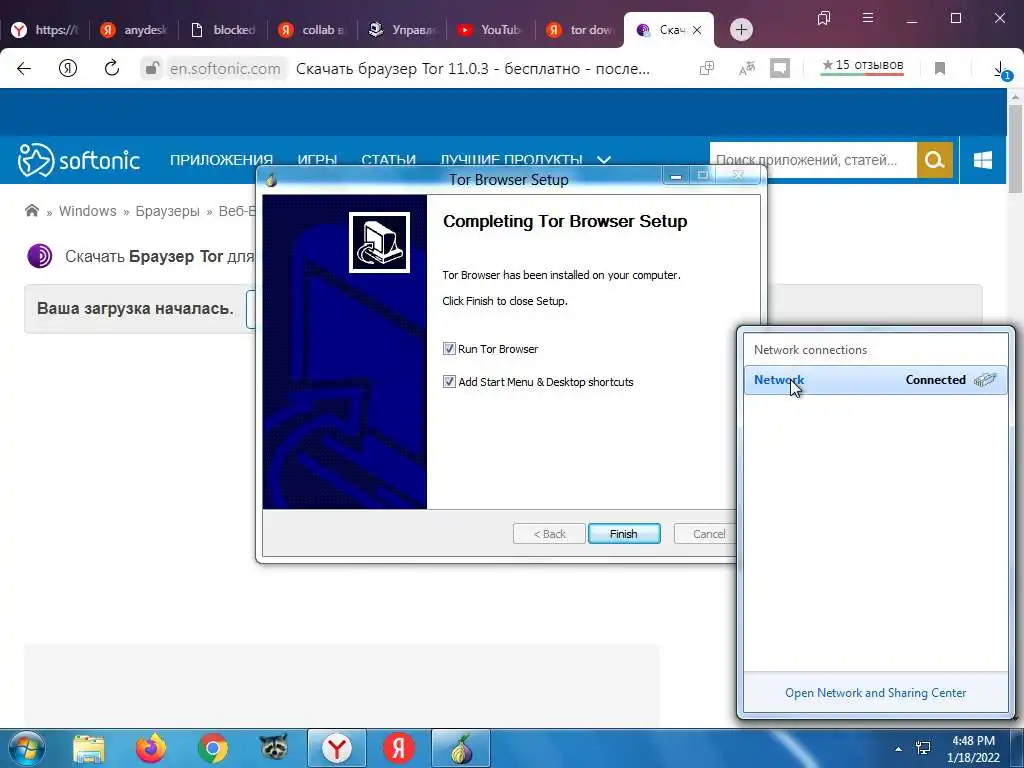Close the active Скач tab
This screenshot has height=768, width=1024.
coord(697,29)
